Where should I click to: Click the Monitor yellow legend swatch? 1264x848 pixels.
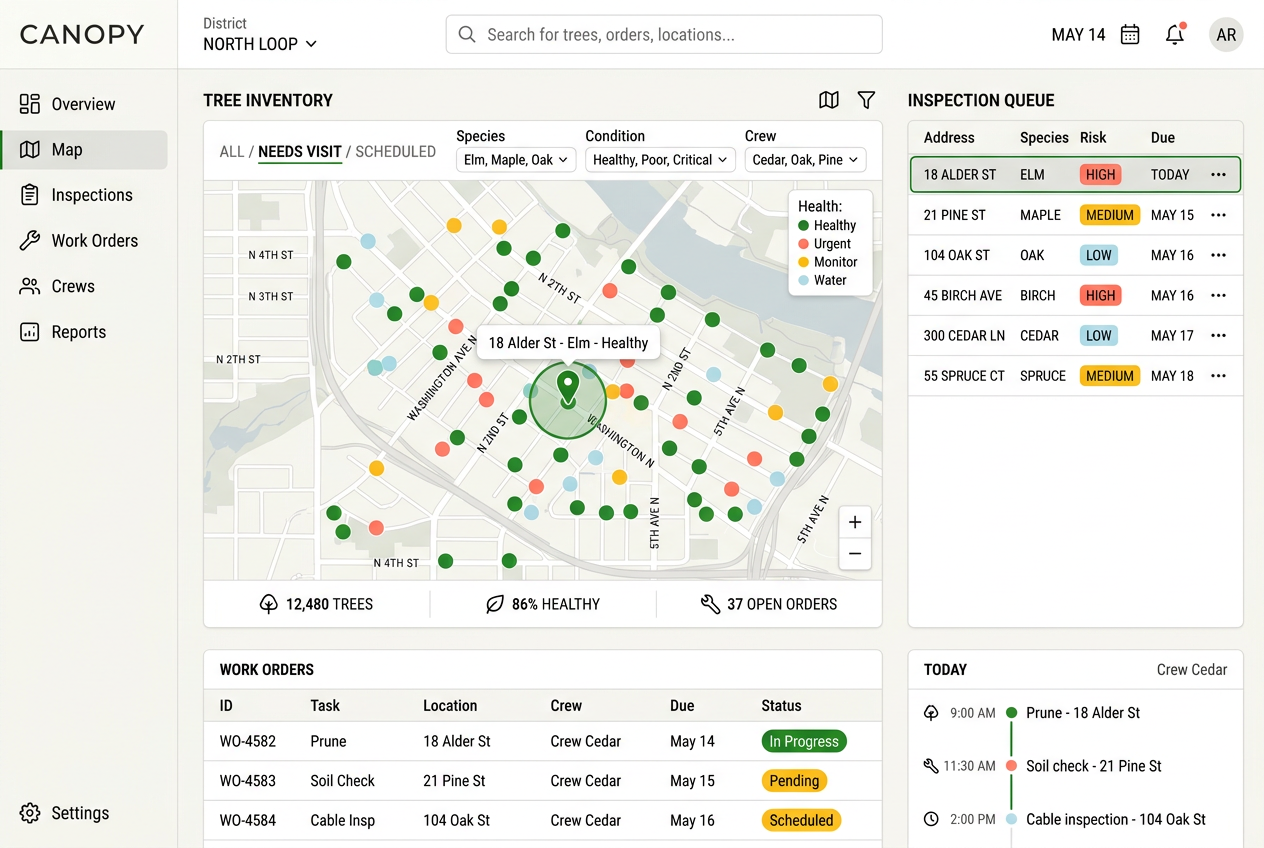(803, 262)
